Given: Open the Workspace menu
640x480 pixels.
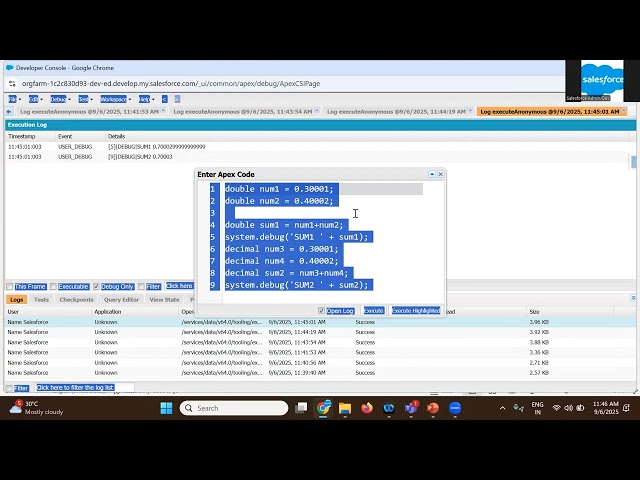Looking at the screenshot, I should pos(116,99).
